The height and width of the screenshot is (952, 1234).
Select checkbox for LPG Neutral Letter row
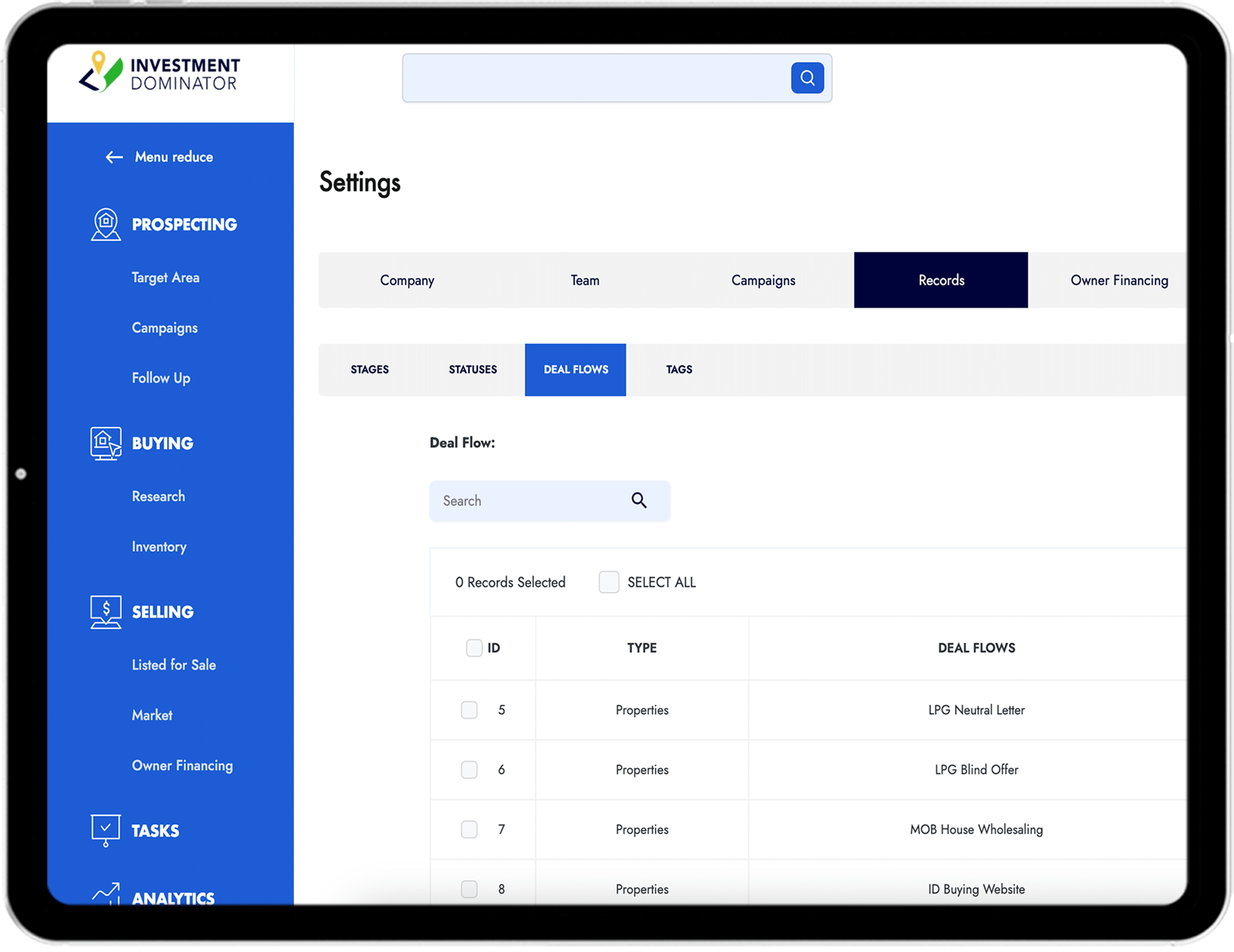[469, 710]
